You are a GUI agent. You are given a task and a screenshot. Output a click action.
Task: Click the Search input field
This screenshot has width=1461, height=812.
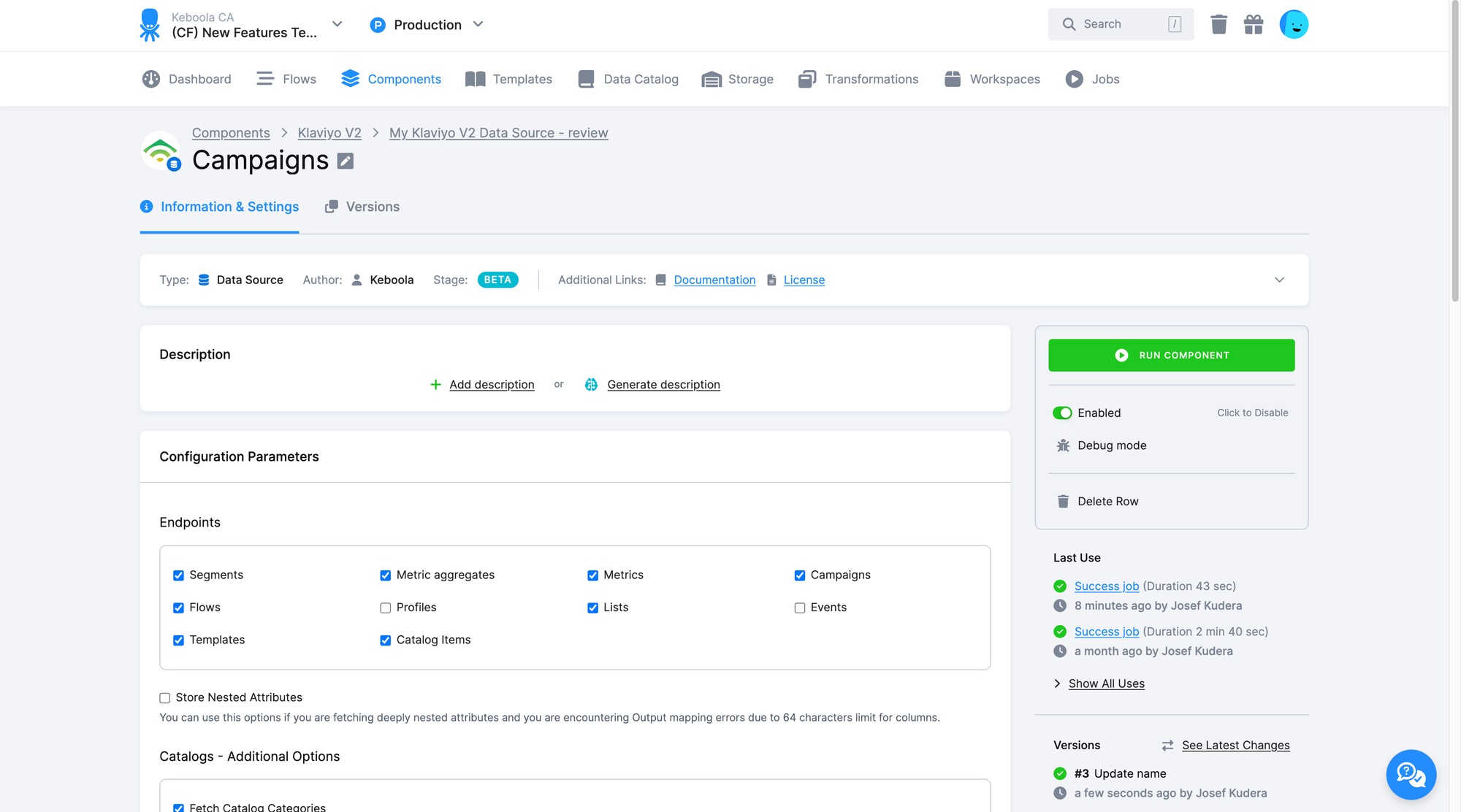[1121, 24]
